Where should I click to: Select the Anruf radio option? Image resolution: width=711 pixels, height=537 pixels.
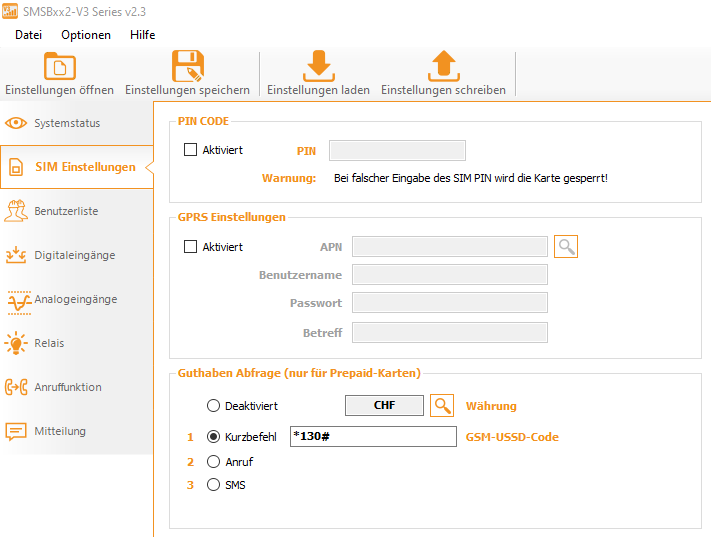click(x=213, y=462)
